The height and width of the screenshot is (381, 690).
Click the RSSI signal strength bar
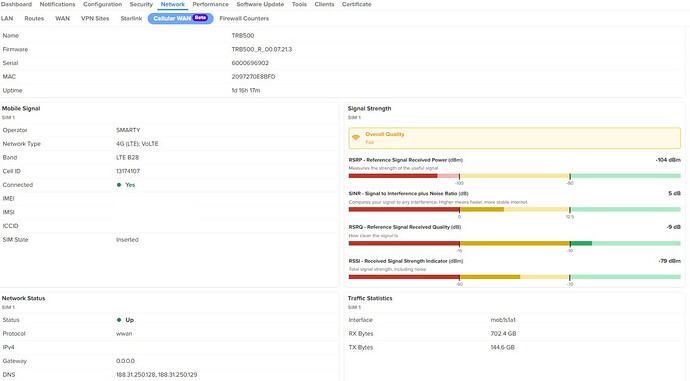tap(514, 277)
